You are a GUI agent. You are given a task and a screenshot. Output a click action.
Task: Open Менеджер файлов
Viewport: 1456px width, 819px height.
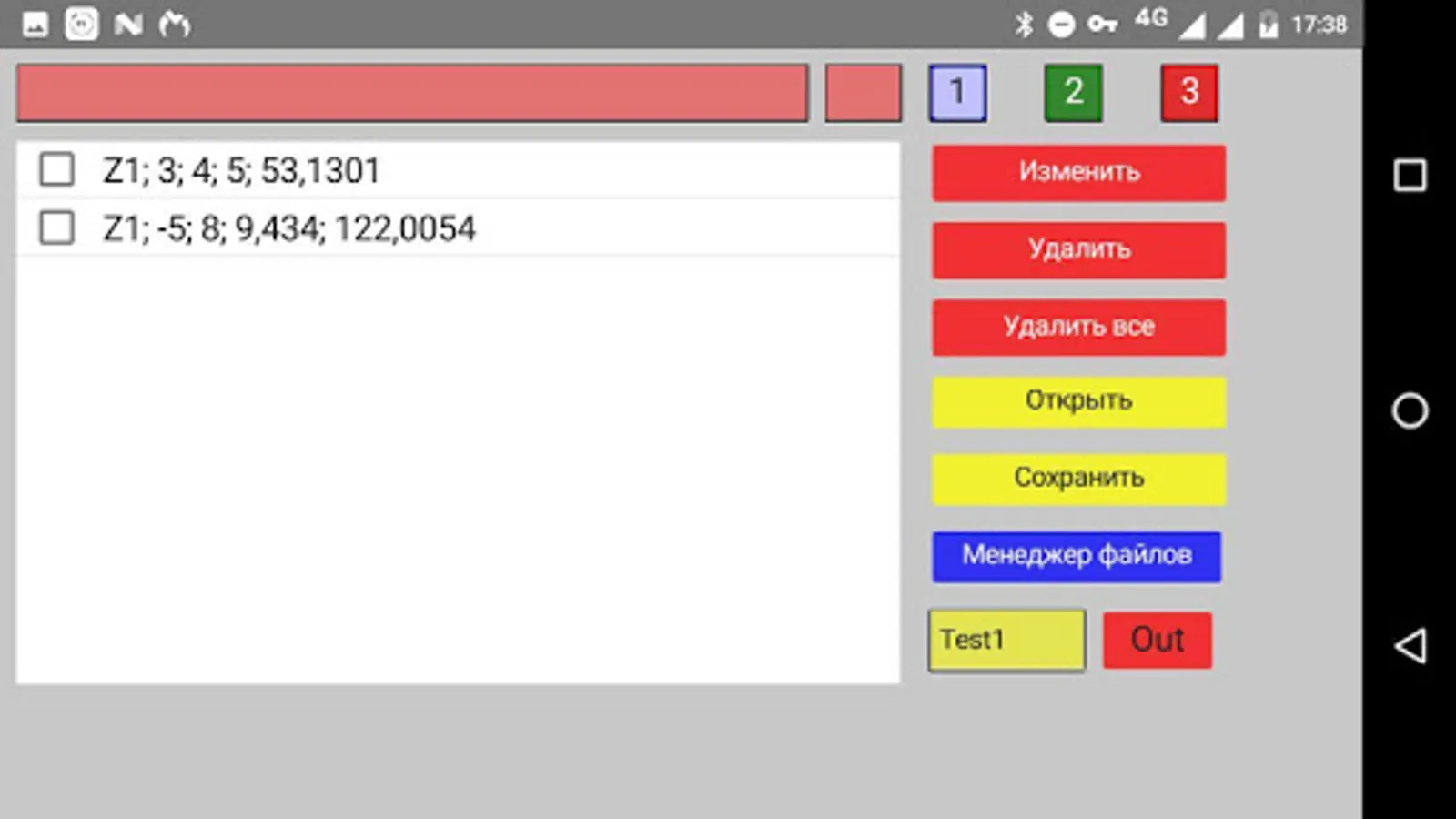coord(1077,556)
